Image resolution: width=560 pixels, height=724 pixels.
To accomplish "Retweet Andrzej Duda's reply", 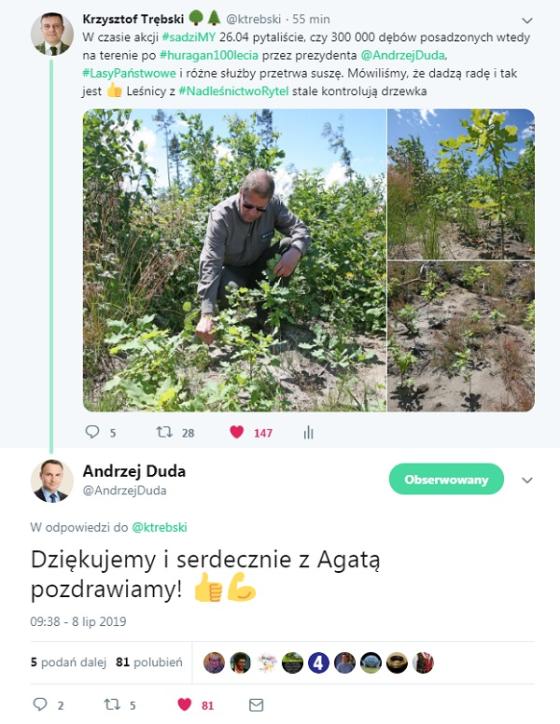I will [112, 704].
